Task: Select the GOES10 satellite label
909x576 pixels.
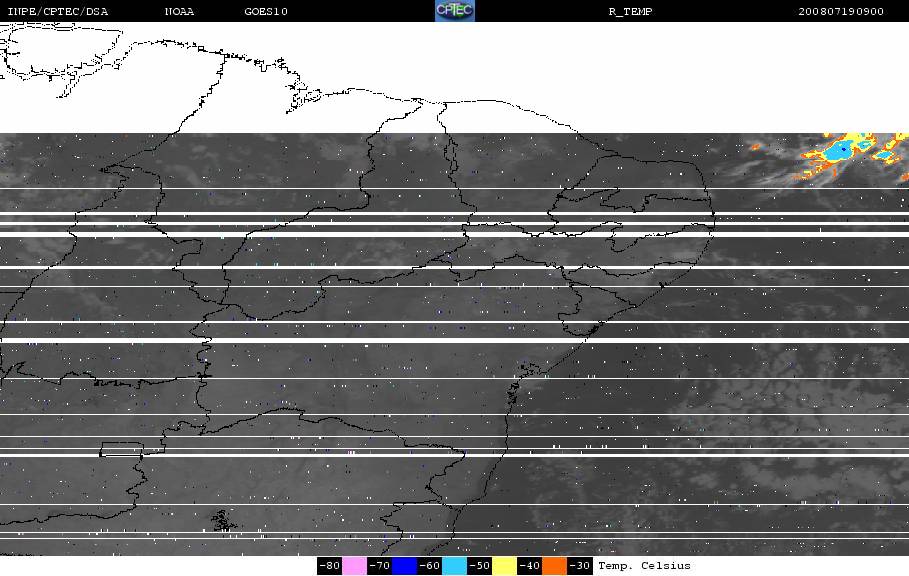Action: pos(266,12)
